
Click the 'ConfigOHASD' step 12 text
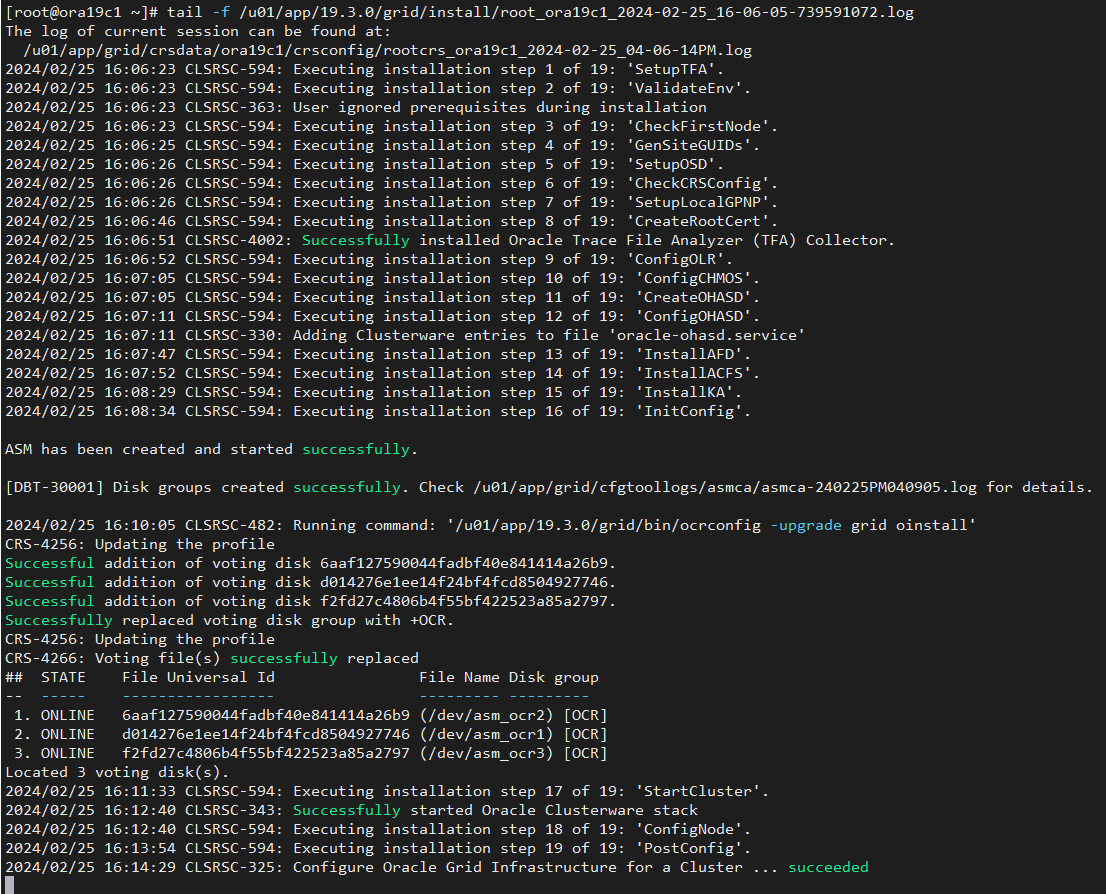pyautogui.click(x=693, y=318)
